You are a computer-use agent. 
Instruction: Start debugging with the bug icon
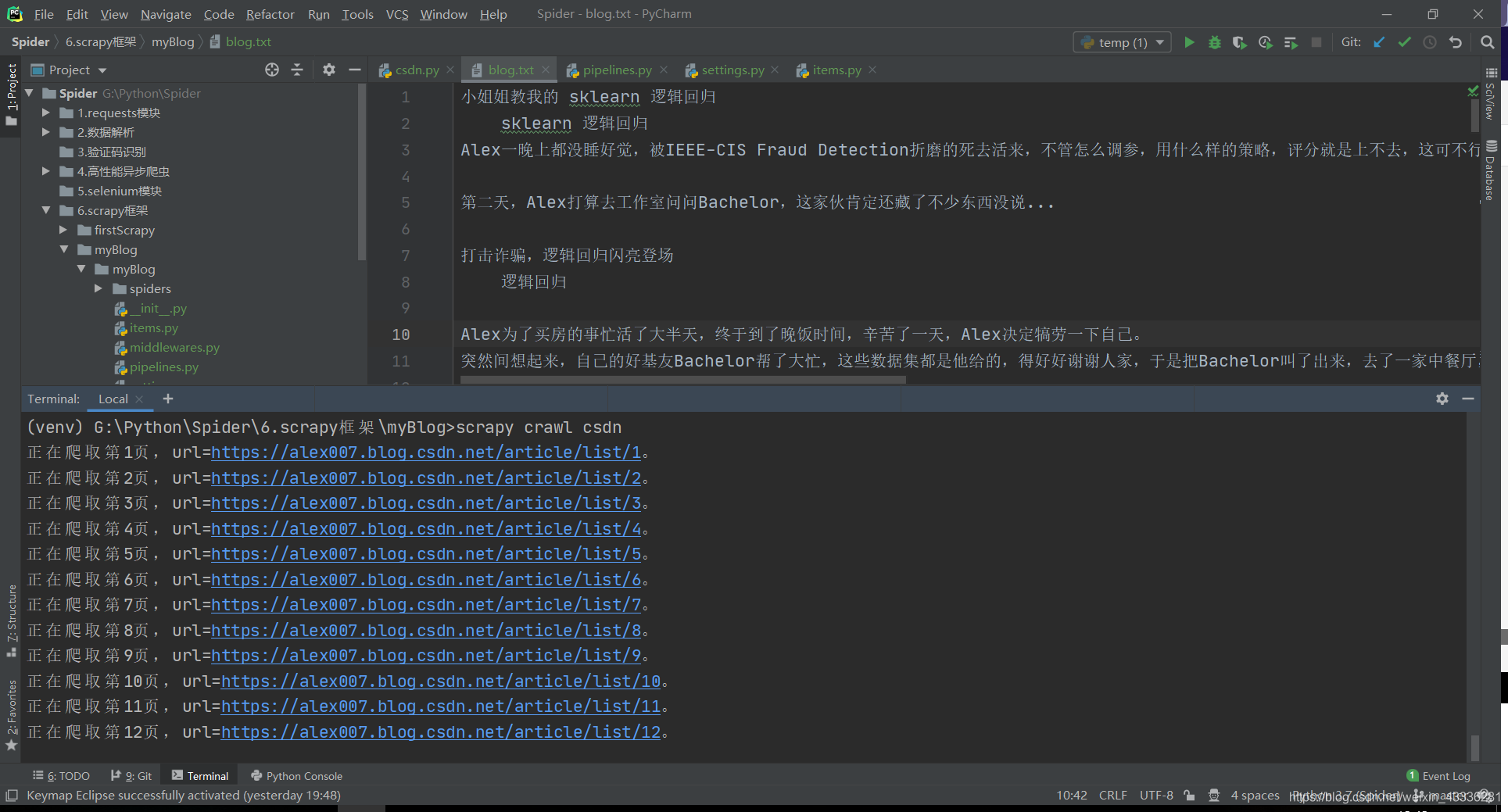point(1215,42)
